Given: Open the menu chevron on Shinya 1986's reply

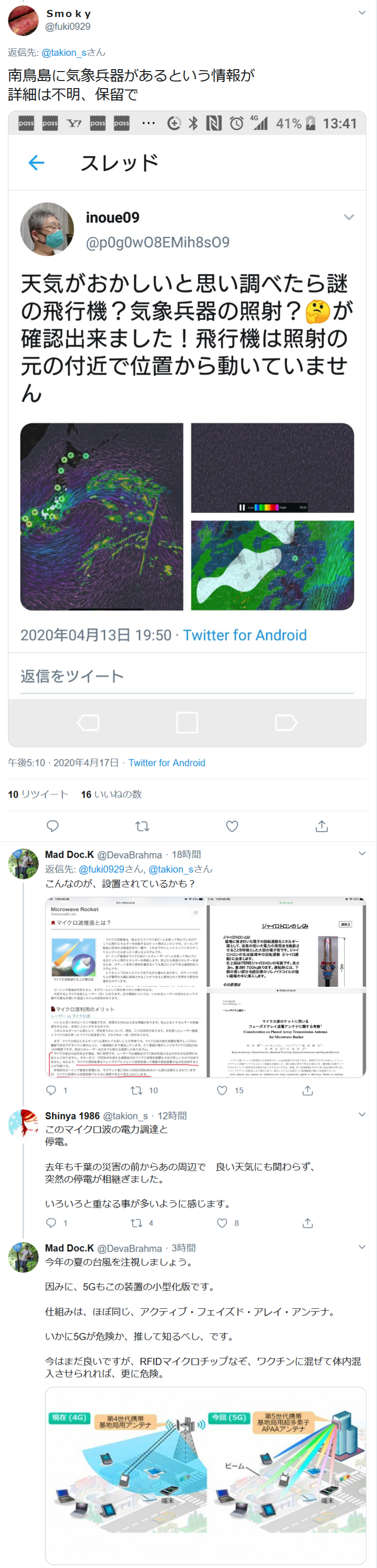Looking at the screenshot, I should coord(362,1115).
